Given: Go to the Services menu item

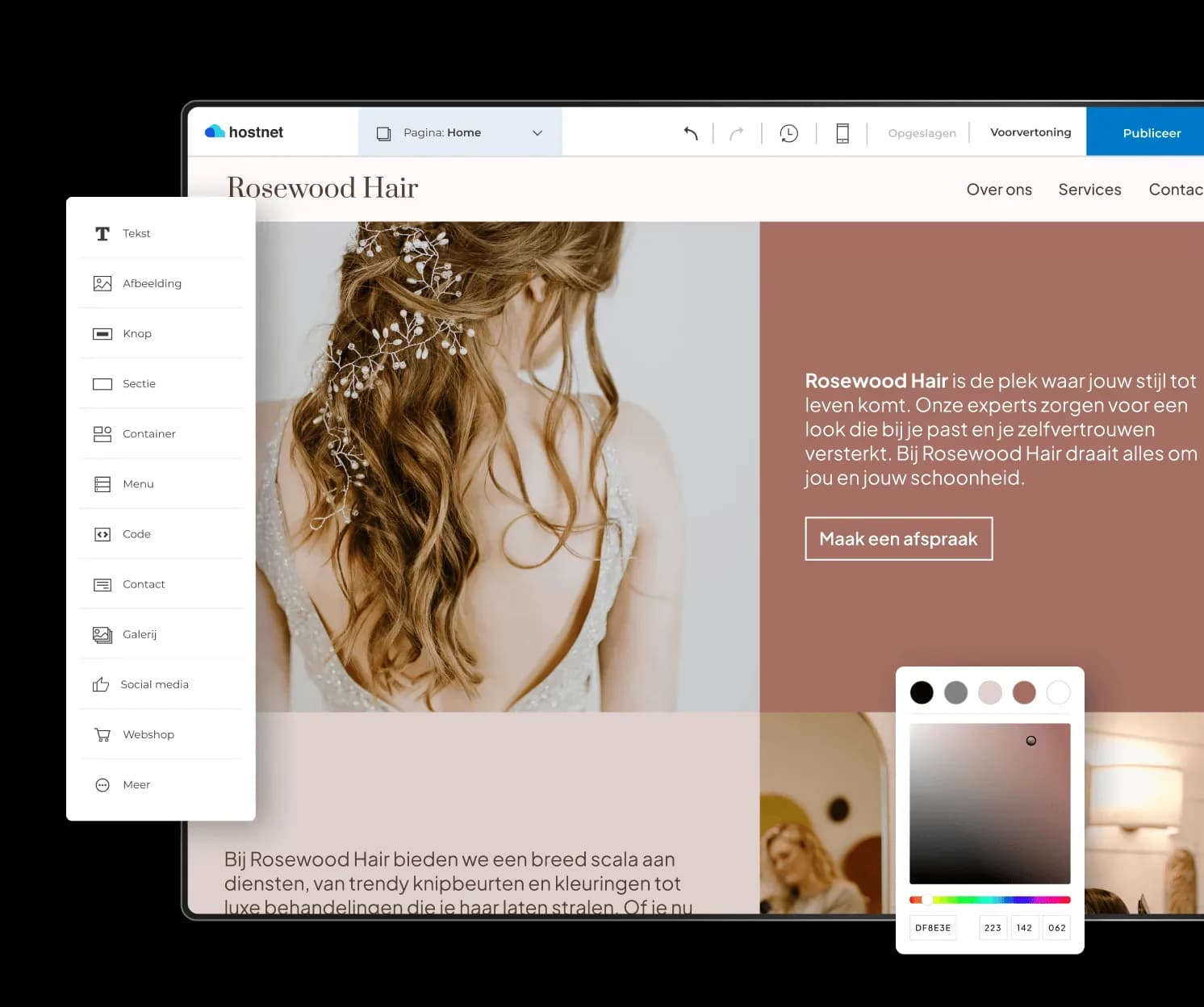Looking at the screenshot, I should (1089, 190).
